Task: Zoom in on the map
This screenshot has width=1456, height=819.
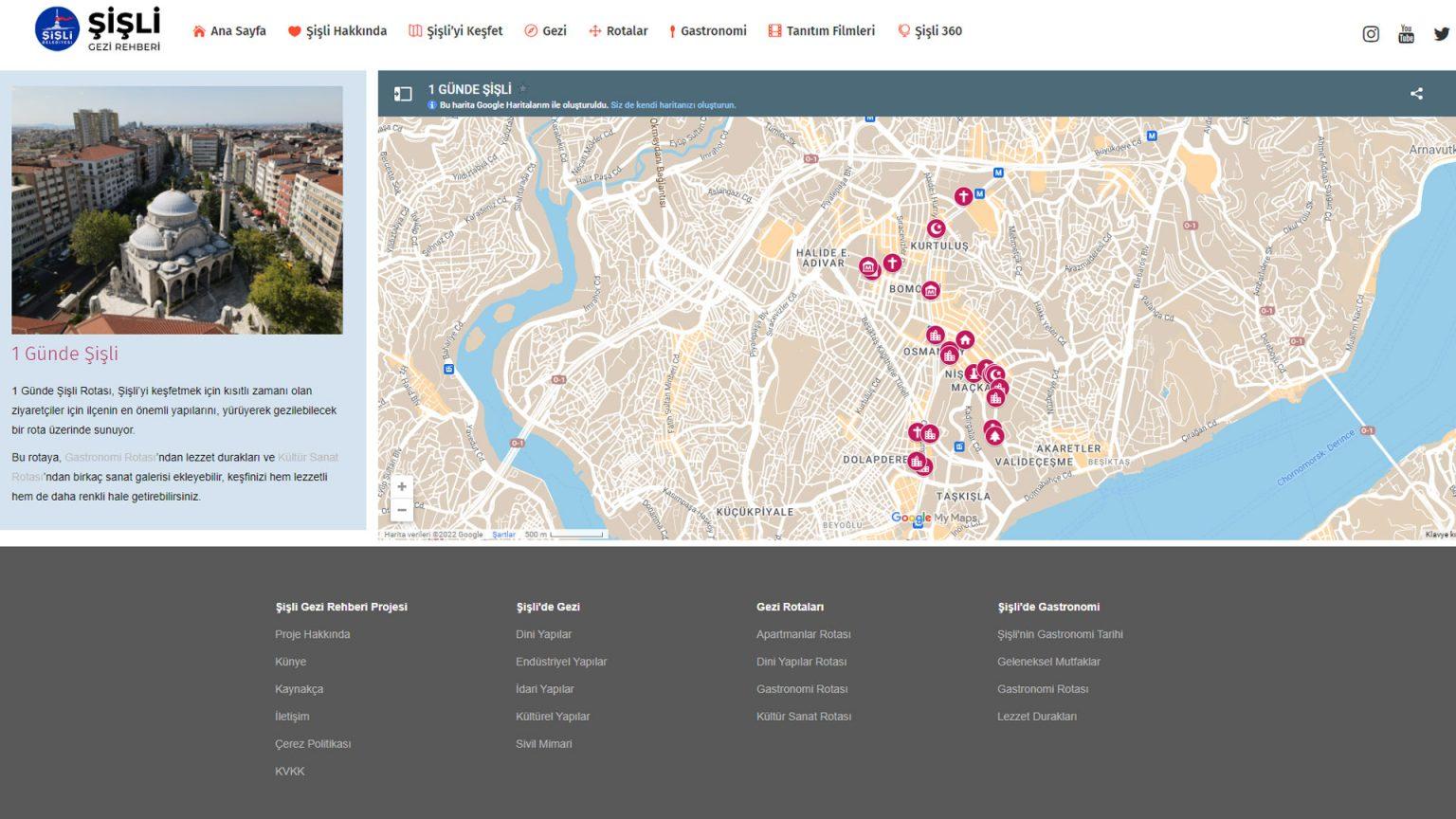Action: (x=402, y=486)
